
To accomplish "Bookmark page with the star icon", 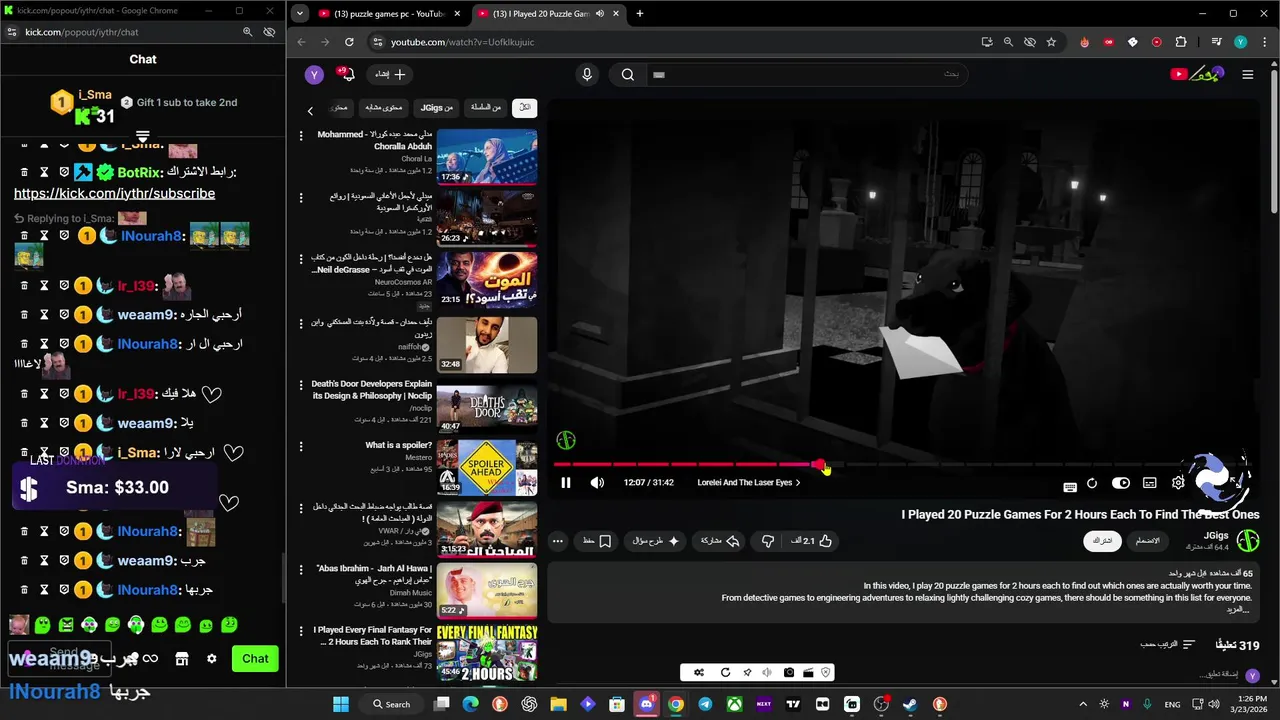I will 1051,42.
